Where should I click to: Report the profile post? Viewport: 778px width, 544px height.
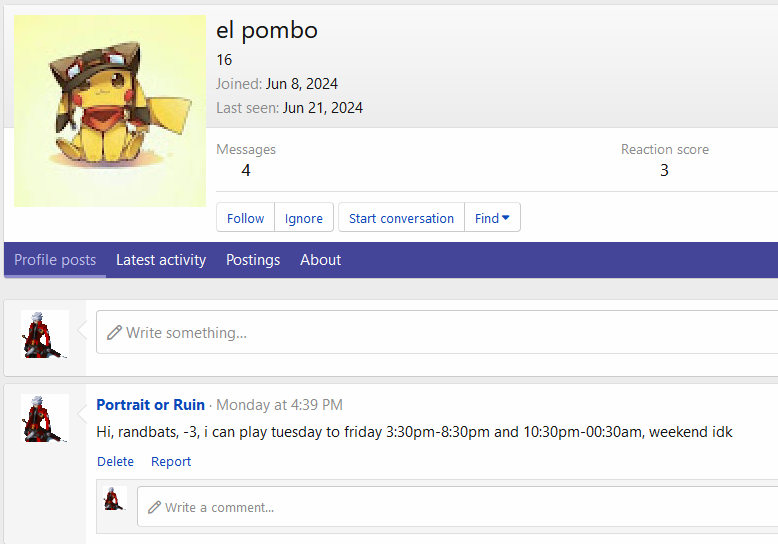171,462
